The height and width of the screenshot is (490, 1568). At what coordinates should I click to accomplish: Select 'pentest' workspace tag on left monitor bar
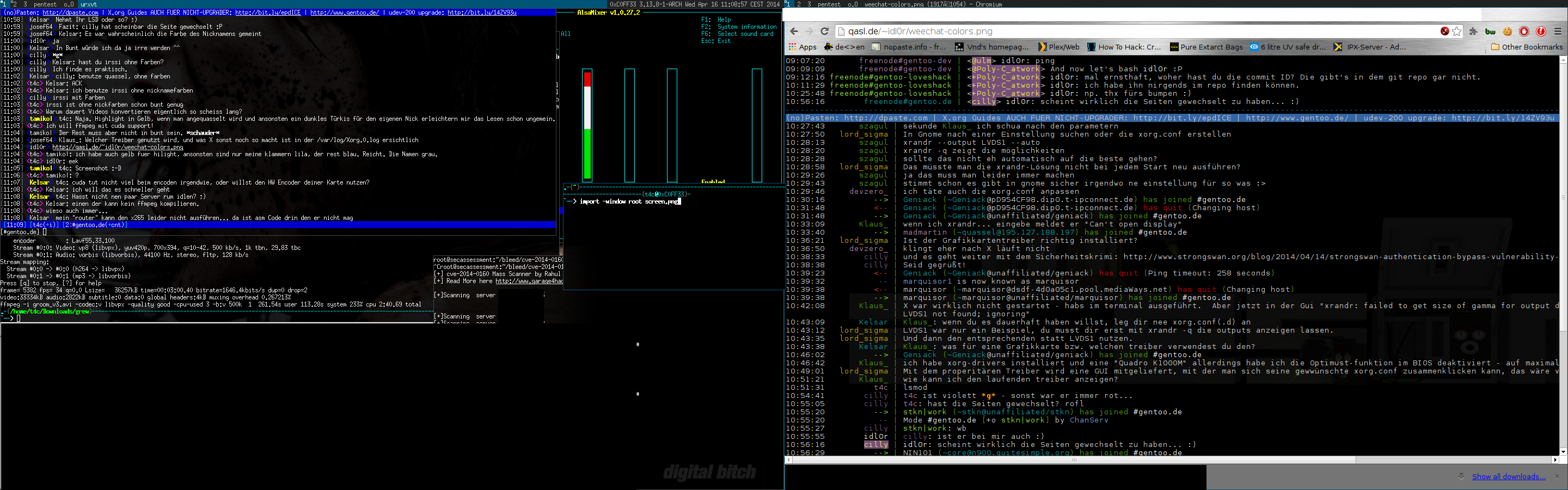(45, 4)
